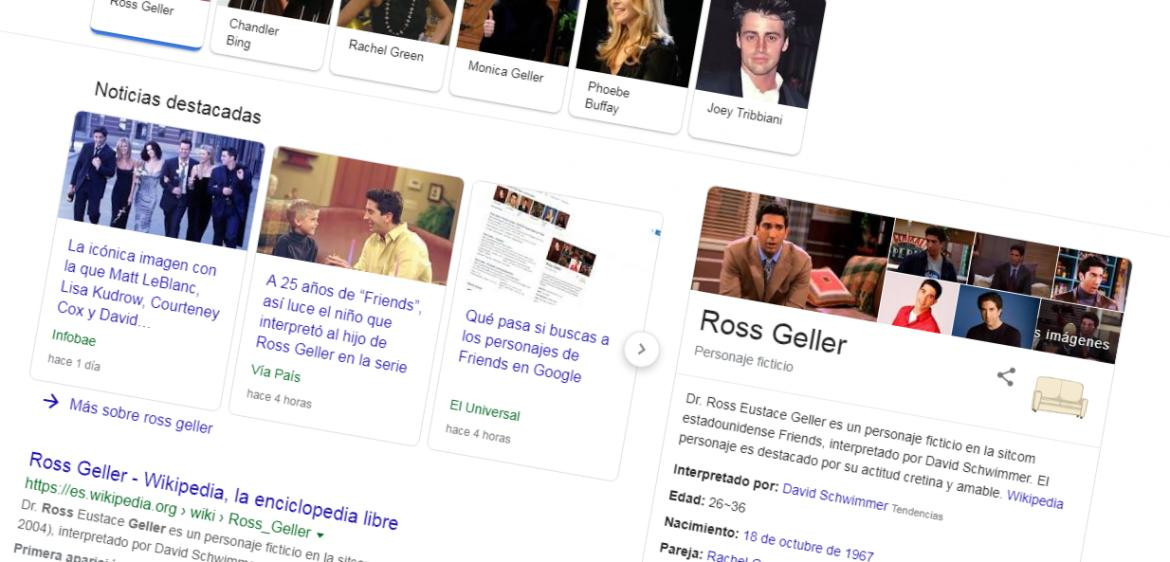Viewport: 1170px width, 562px height.
Task: Click más imágenes overlay in panel
Action: coord(1074,334)
